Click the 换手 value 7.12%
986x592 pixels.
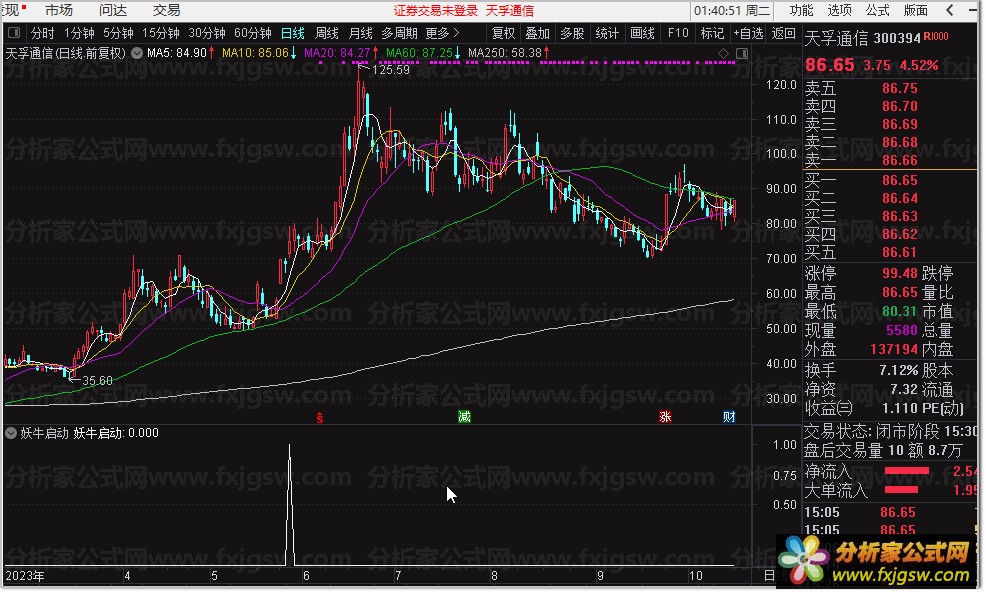click(x=898, y=371)
